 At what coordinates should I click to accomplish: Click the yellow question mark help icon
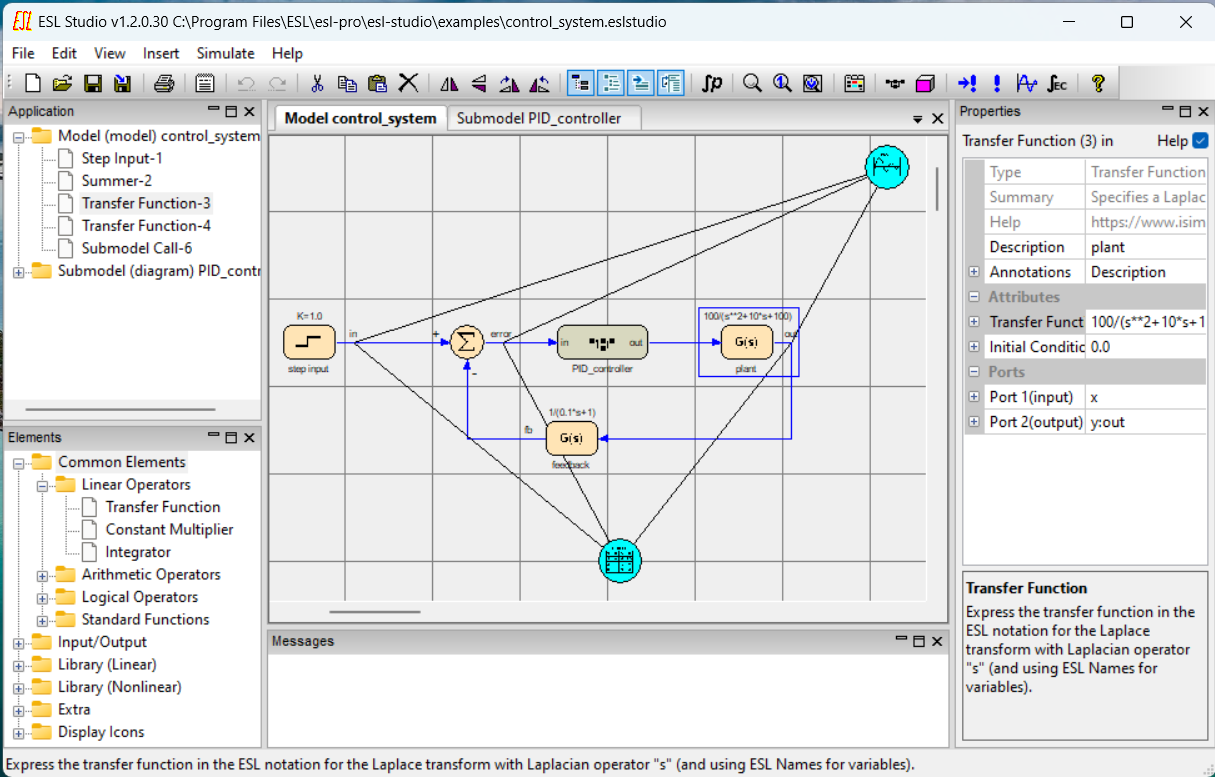pos(1098,84)
